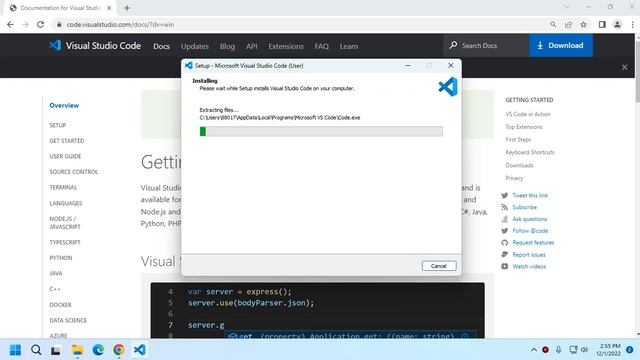Open Windows taskbar search
Screen dimensions: 640x360
click(x=36, y=350)
